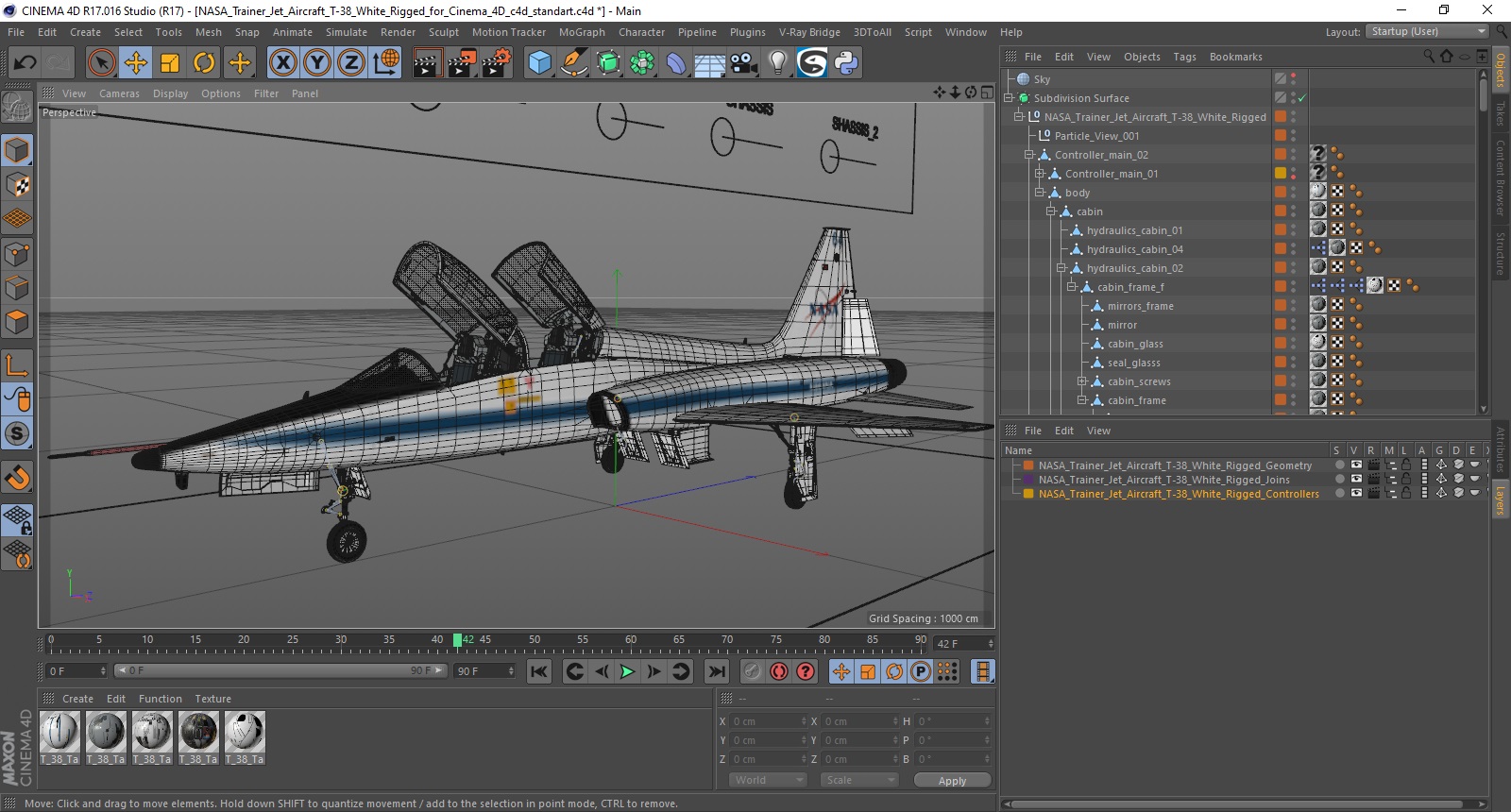
Task: Toggle Sky object visibility dots
Action: pos(1293,79)
